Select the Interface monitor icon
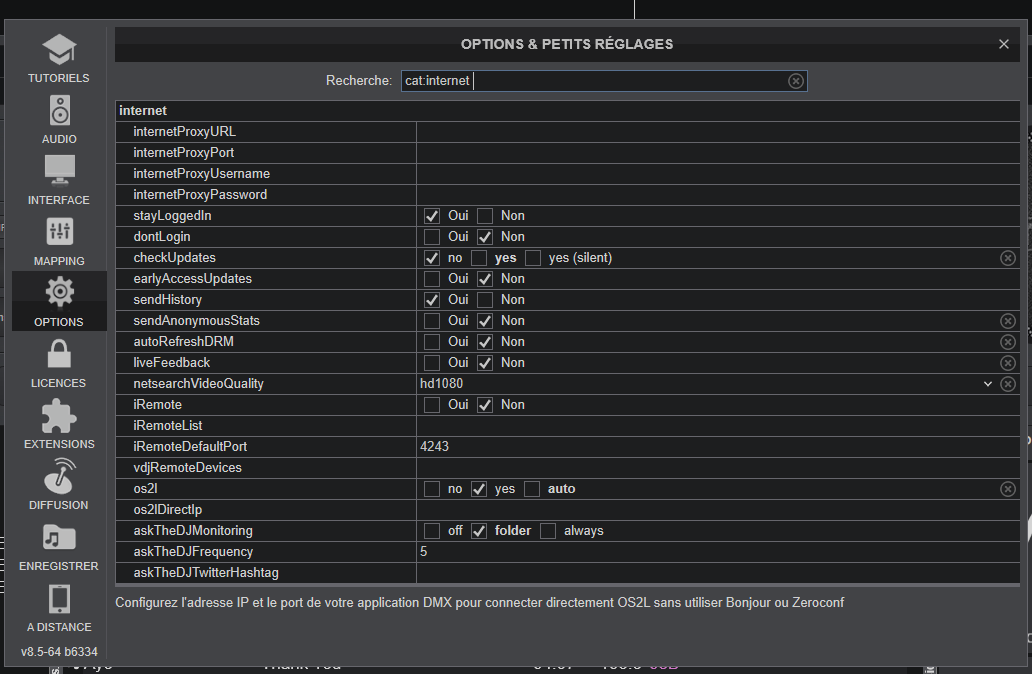Image resolution: width=1032 pixels, height=674 pixels. (x=59, y=180)
